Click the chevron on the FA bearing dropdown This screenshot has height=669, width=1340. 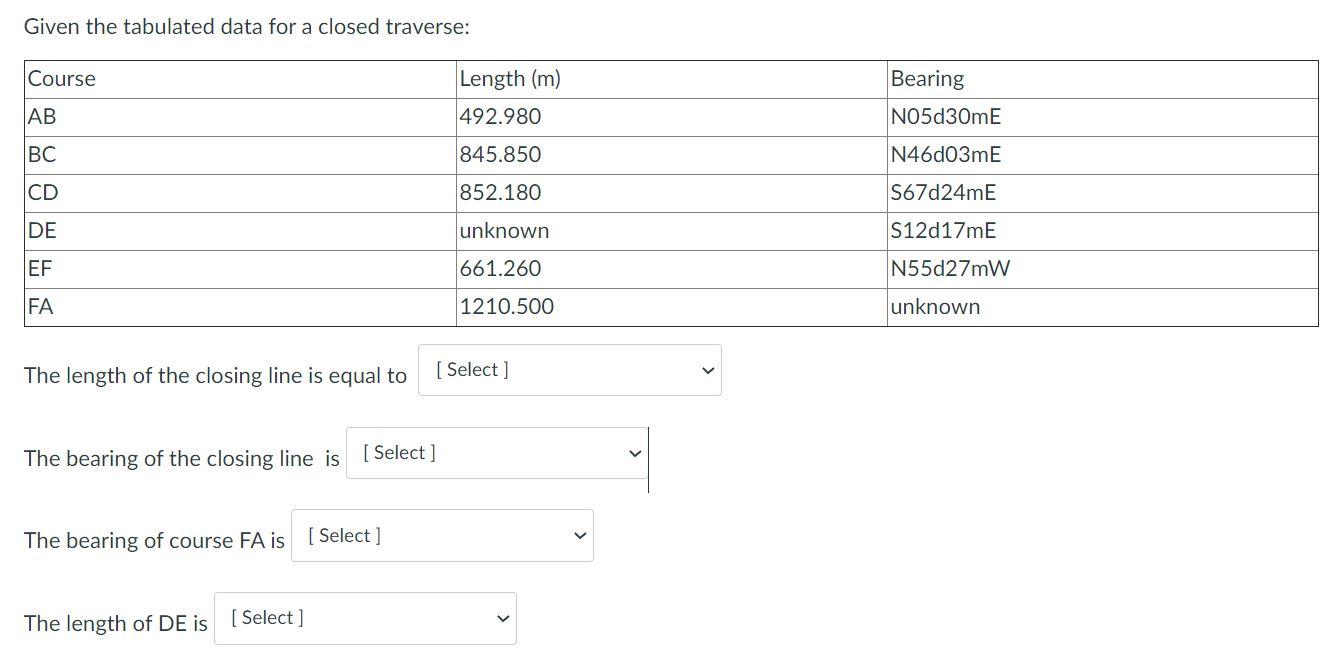click(579, 535)
